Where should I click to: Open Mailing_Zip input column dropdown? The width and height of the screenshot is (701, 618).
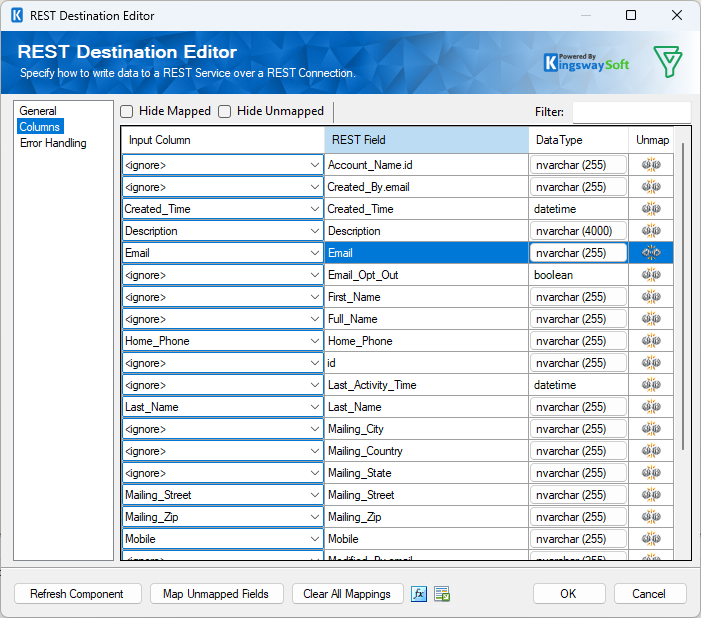tap(315, 517)
